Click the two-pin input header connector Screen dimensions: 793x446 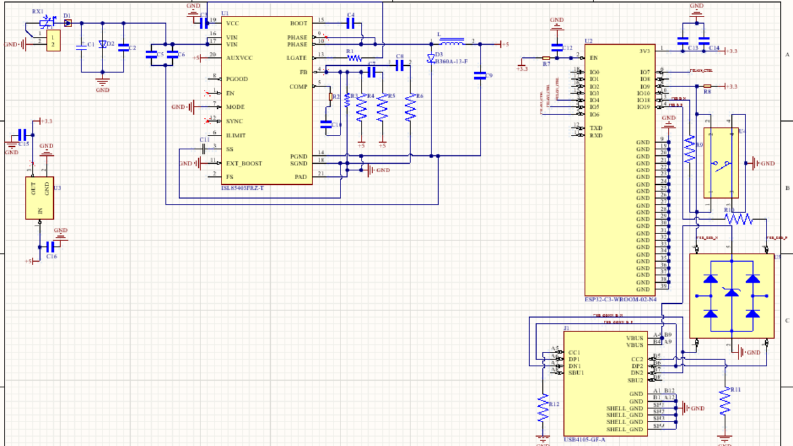tap(53, 40)
